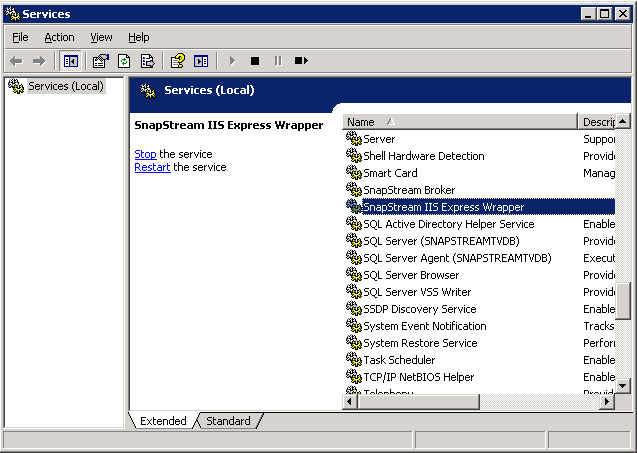Open the Action menu
The width and height of the screenshot is (637, 453).
tap(59, 37)
